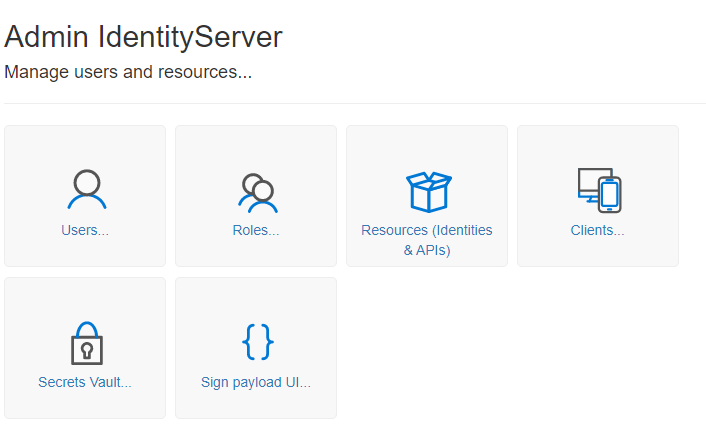This screenshot has width=706, height=435.
Task: Click the Sign payload curly braces icon
Action: tap(258, 342)
